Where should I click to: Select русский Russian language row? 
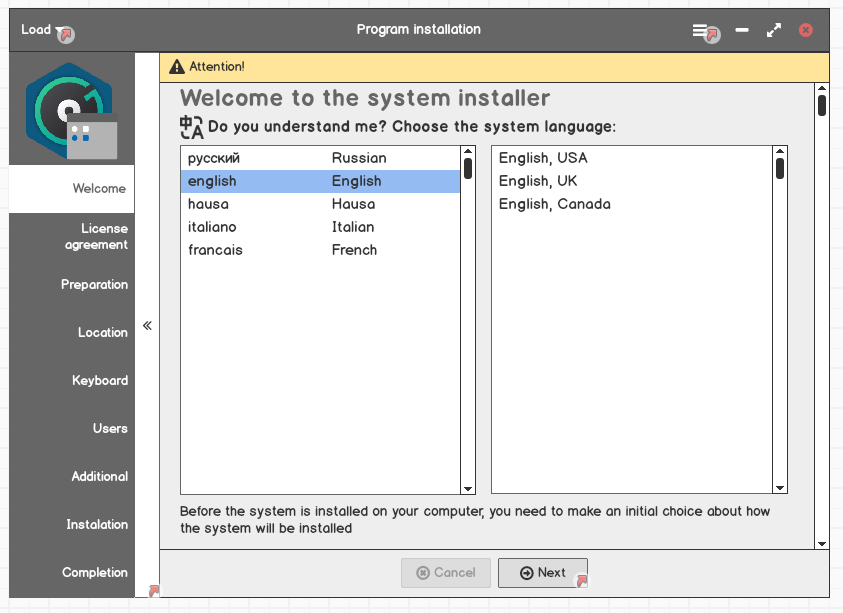pyautogui.click(x=320, y=158)
